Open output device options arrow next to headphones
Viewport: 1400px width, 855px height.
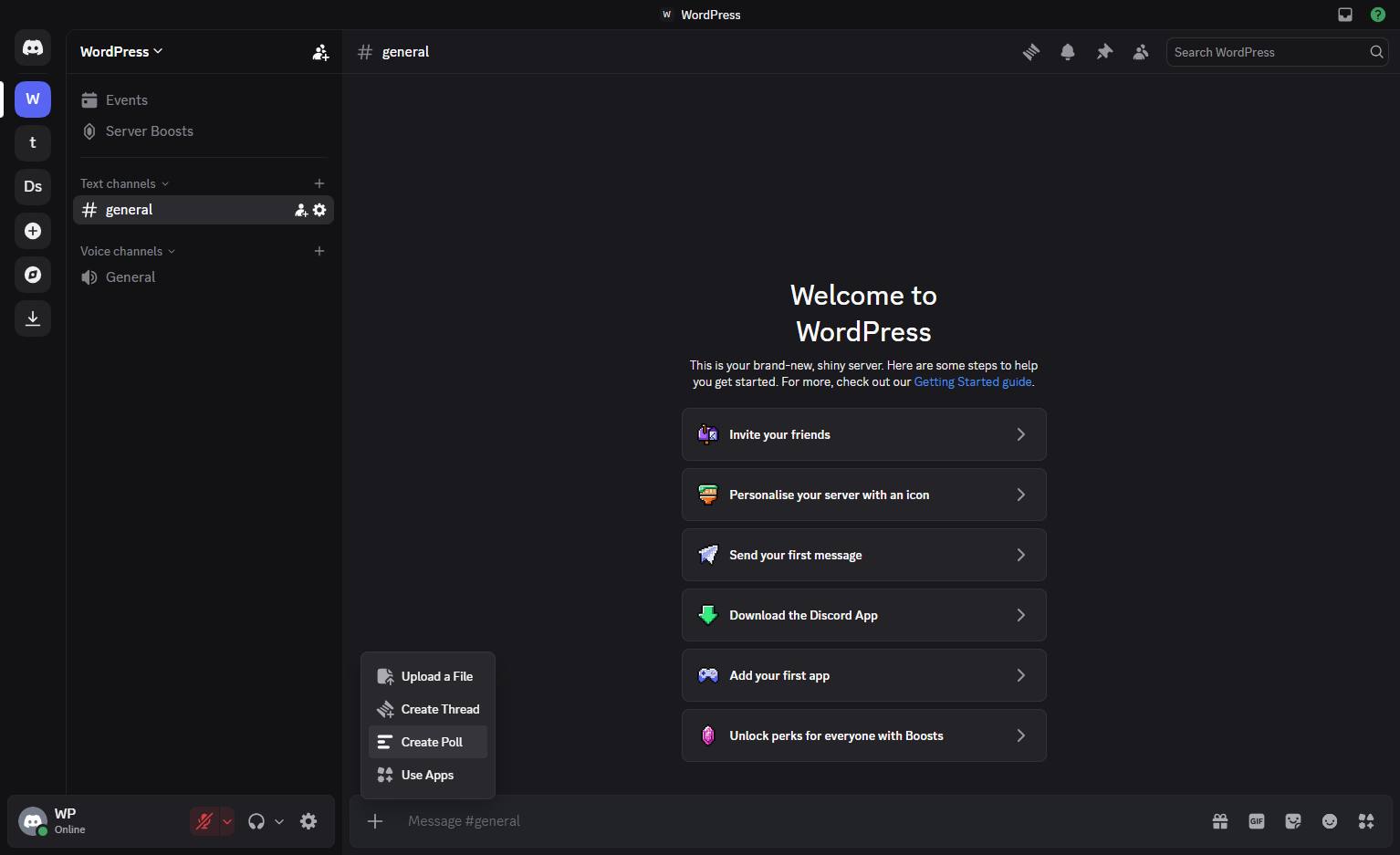279,821
